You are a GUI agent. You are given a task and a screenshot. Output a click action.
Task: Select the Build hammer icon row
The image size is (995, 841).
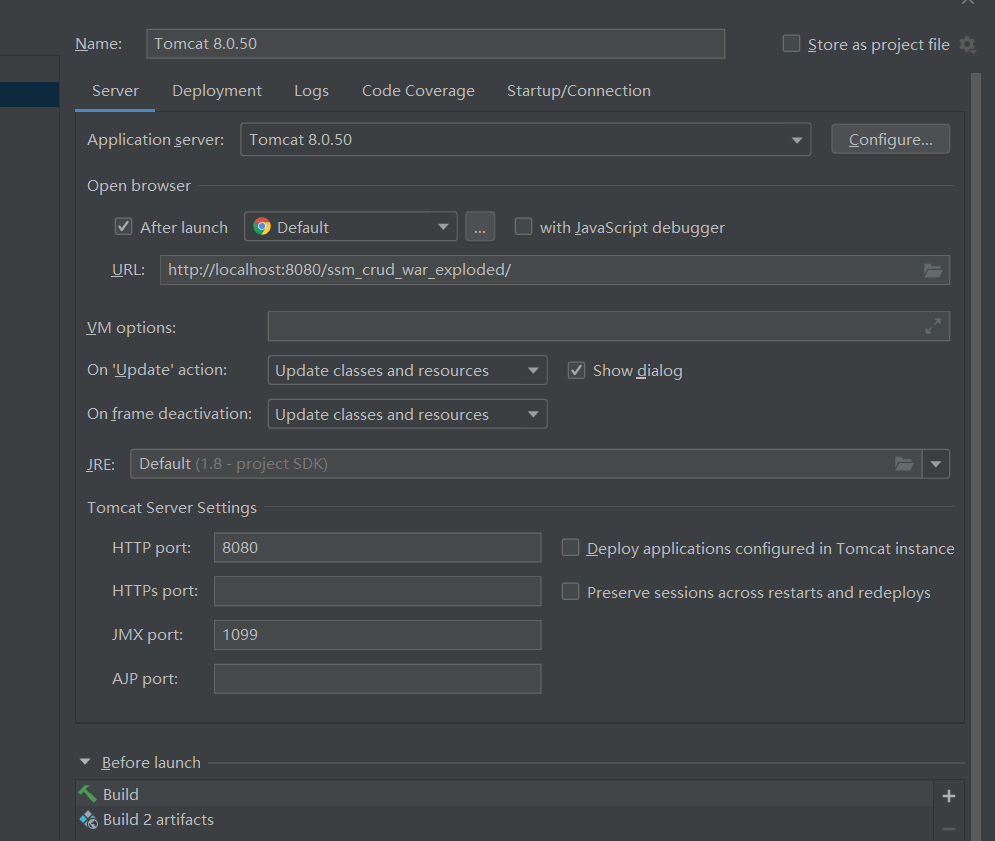[x=504, y=795]
